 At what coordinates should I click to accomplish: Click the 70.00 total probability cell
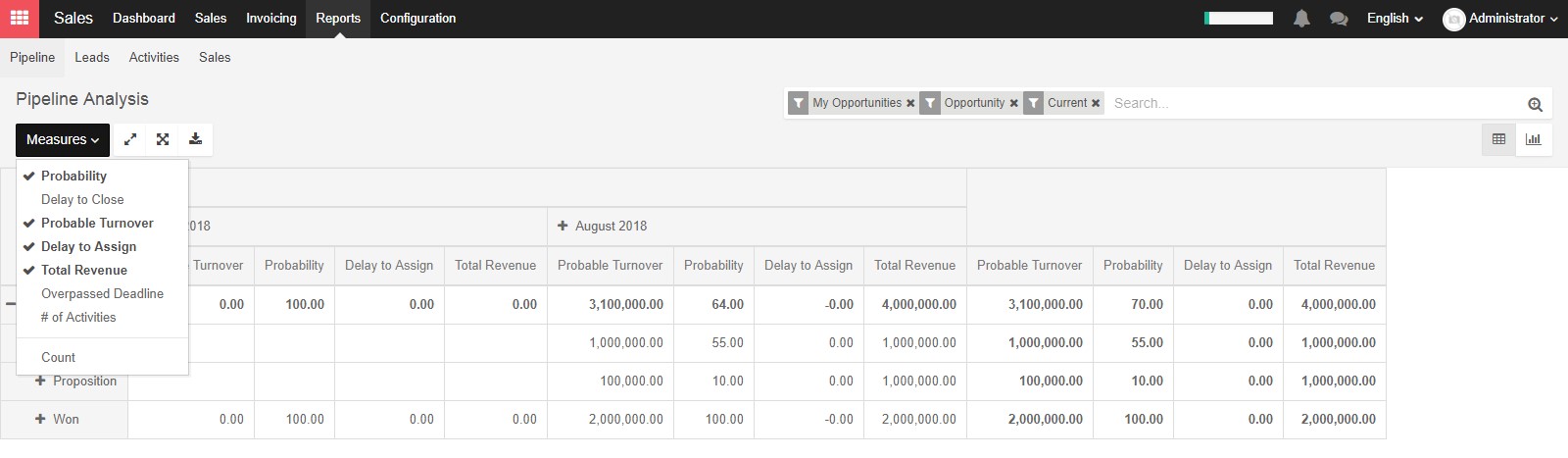pyautogui.click(x=1133, y=304)
